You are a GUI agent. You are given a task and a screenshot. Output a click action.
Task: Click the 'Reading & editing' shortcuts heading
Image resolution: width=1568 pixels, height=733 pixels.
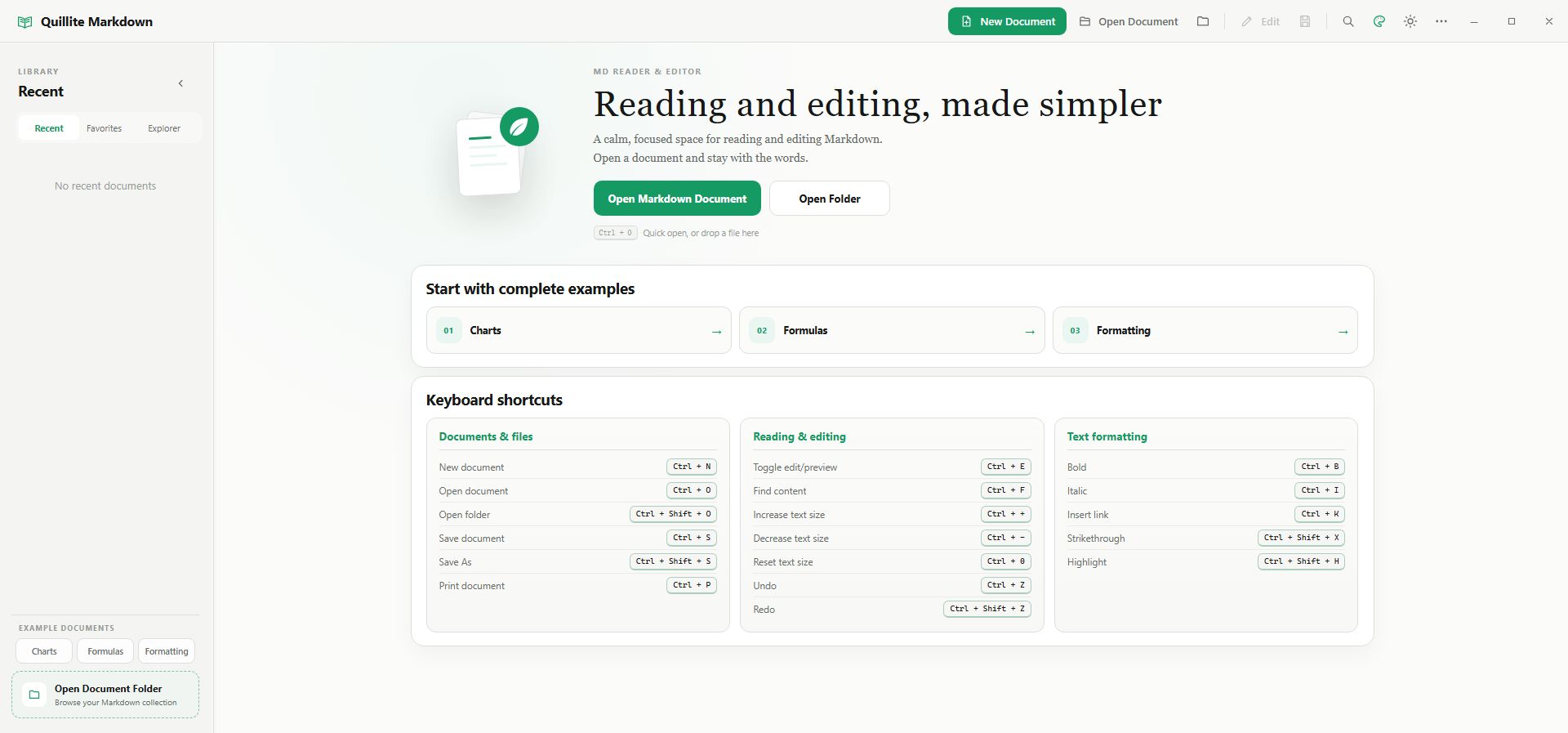pos(800,436)
